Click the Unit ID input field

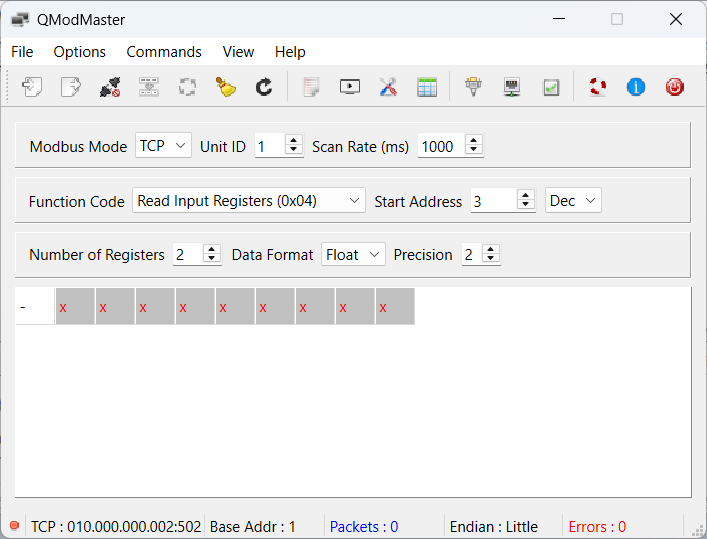pyautogui.click(x=270, y=146)
